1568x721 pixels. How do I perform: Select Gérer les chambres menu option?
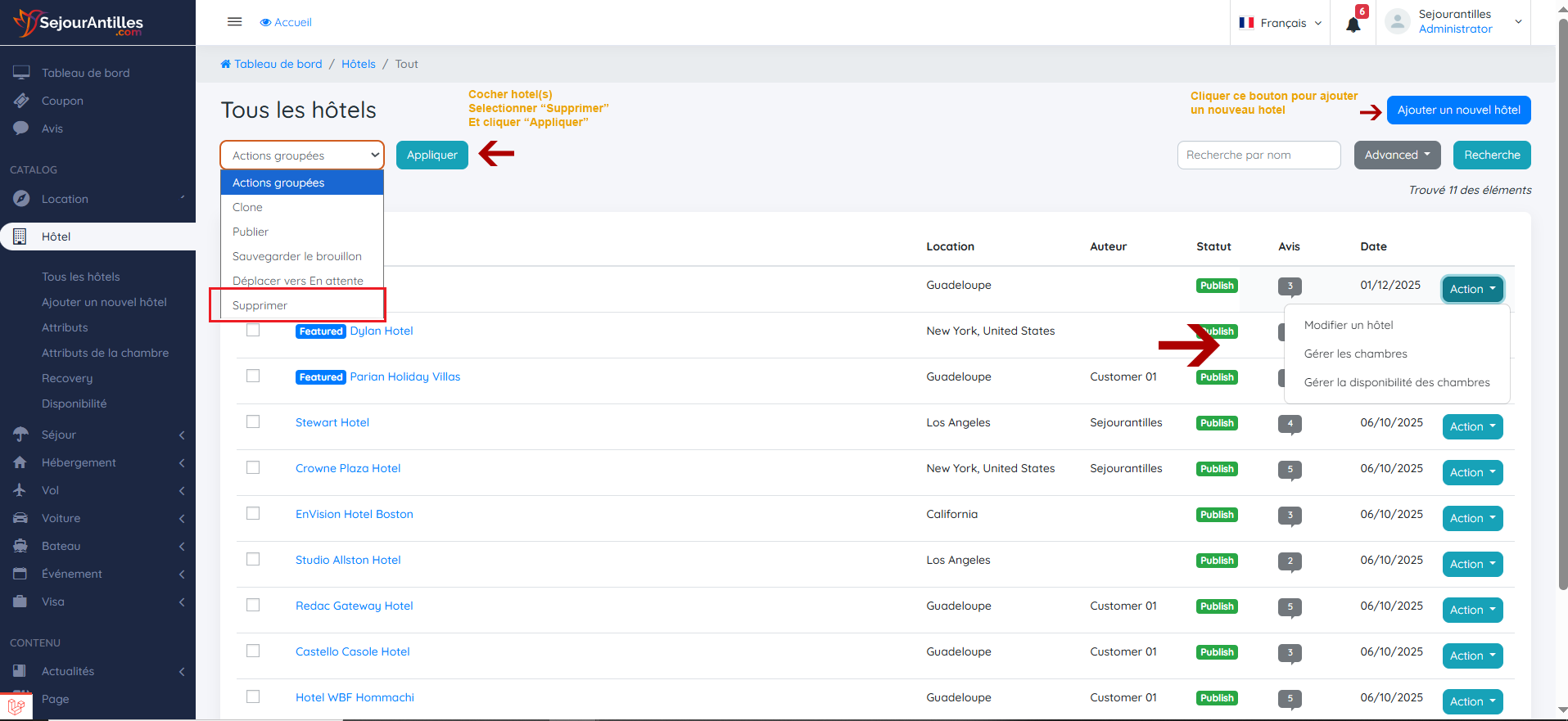(1355, 354)
